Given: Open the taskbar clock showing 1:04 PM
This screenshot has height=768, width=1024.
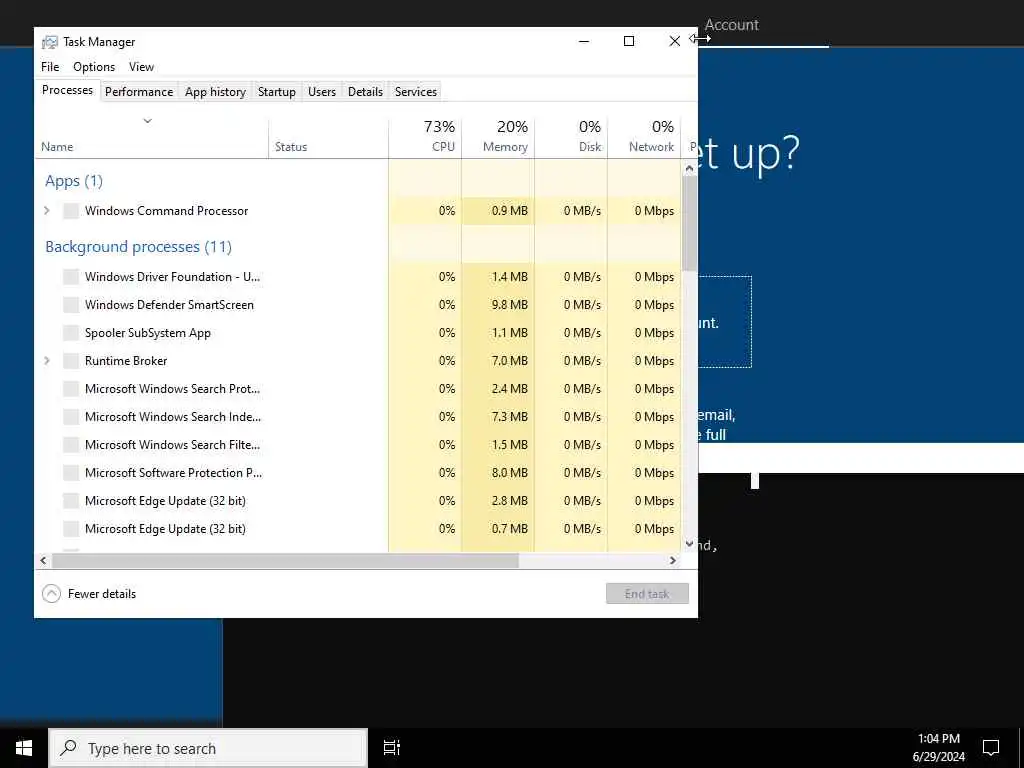Looking at the screenshot, I should [x=938, y=748].
